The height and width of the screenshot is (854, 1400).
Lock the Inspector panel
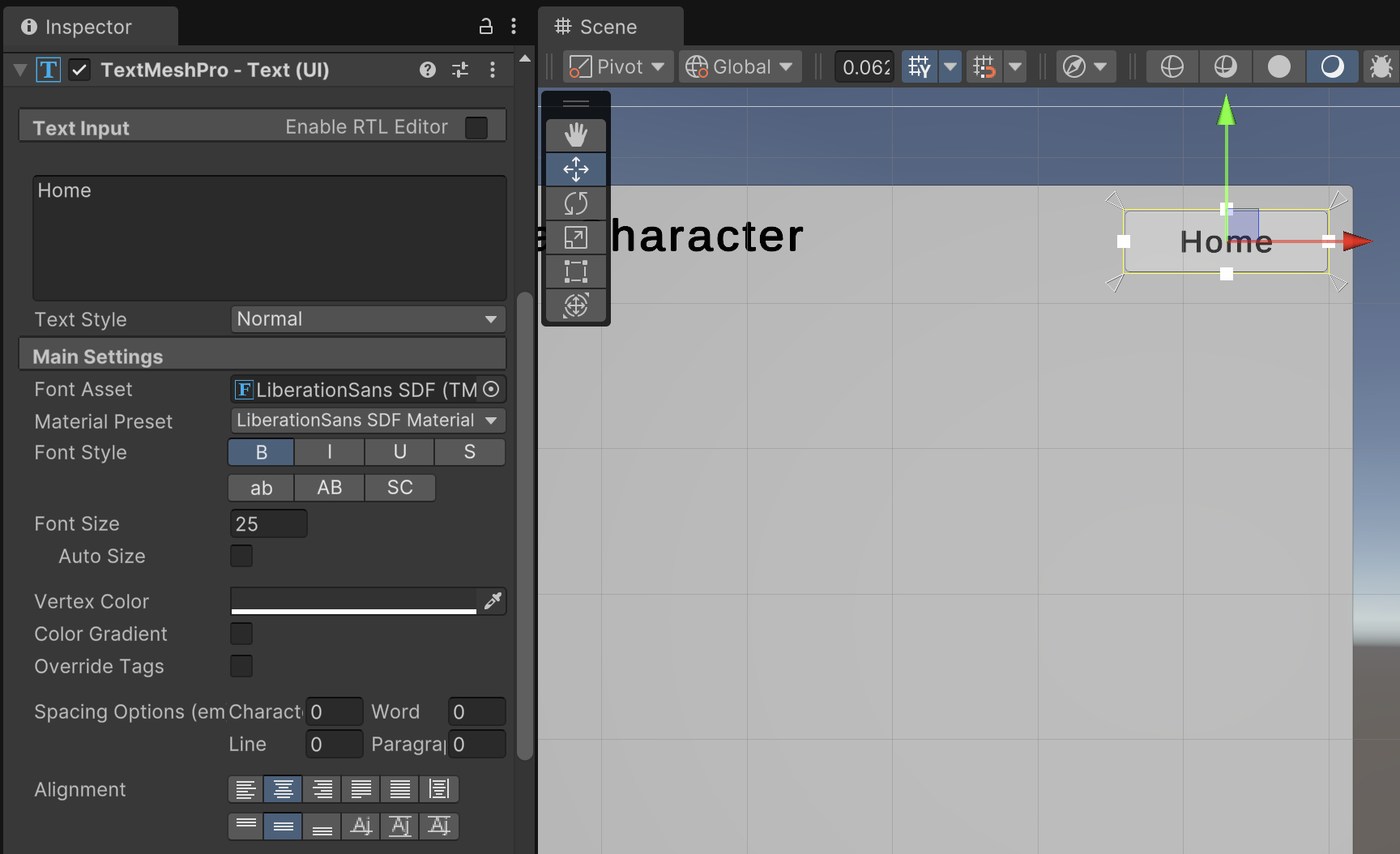[486, 26]
